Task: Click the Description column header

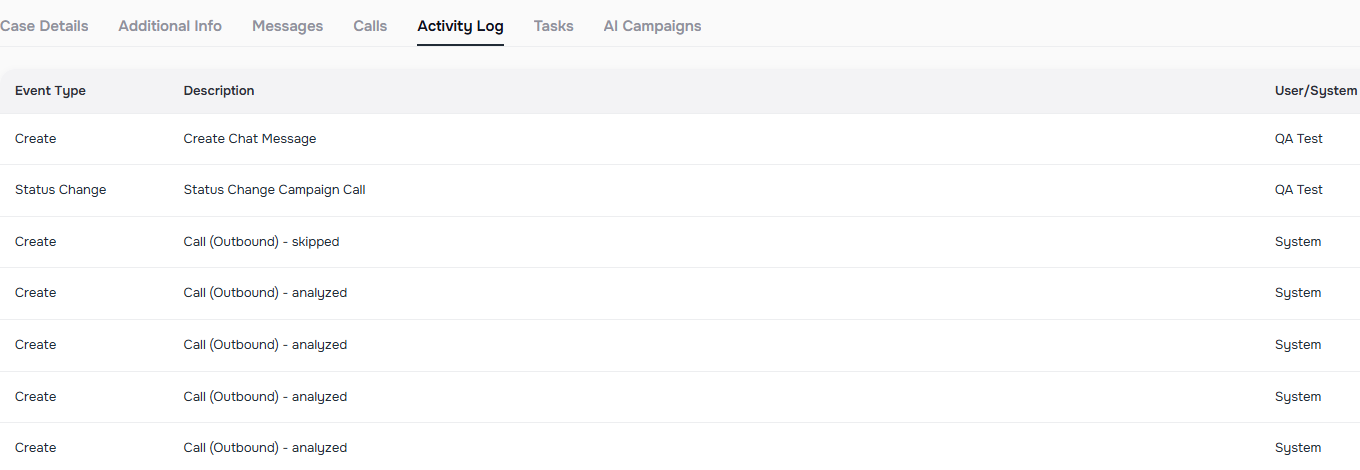Action: click(x=219, y=91)
